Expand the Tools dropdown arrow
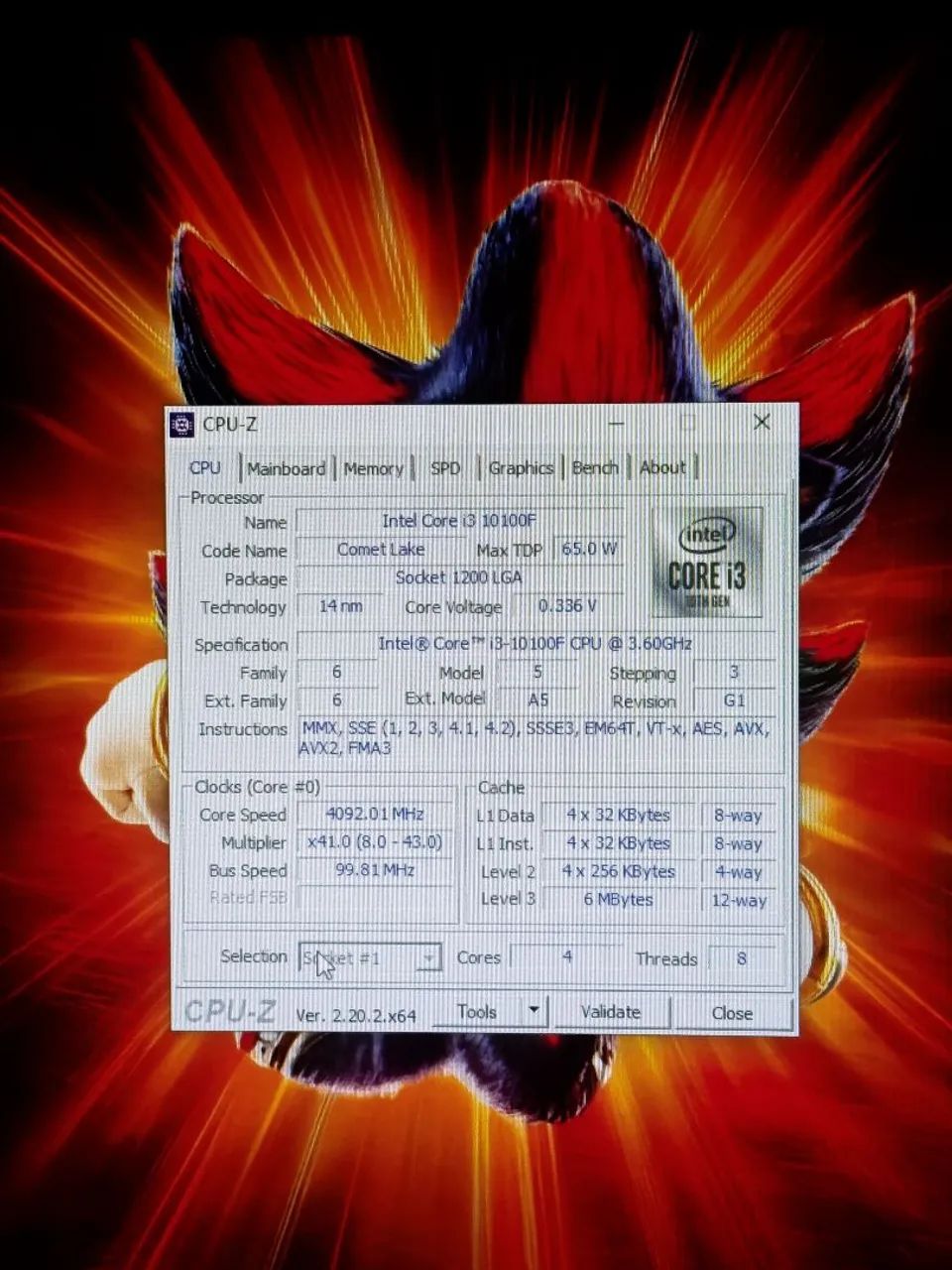952x1270 pixels. (534, 1011)
